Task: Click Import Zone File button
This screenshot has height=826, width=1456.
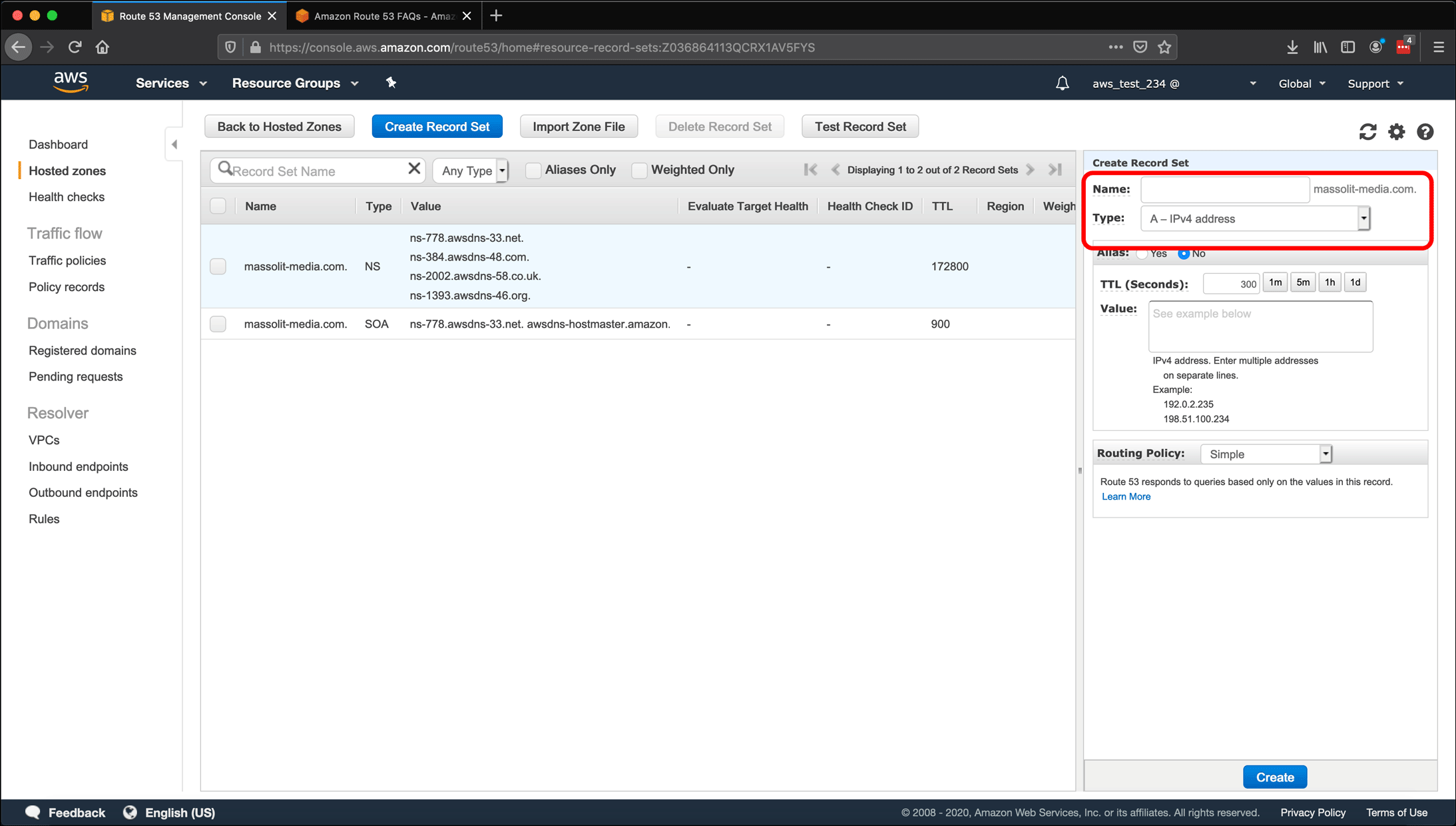Action: [x=579, y=127]
